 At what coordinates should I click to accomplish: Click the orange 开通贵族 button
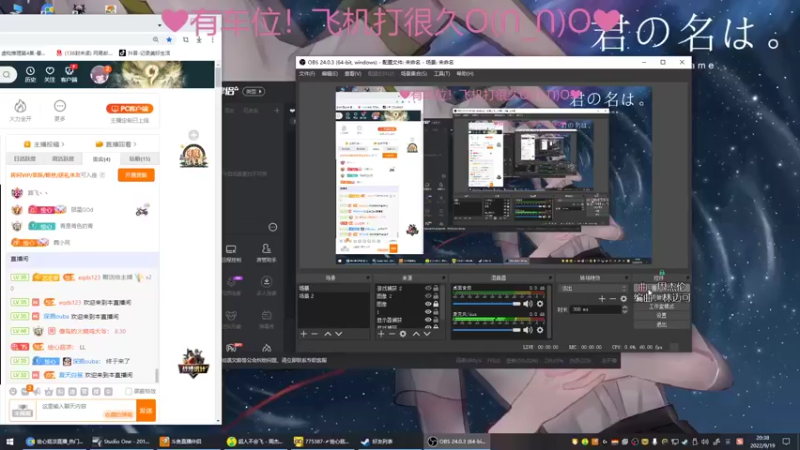click(x=136, y=175)
